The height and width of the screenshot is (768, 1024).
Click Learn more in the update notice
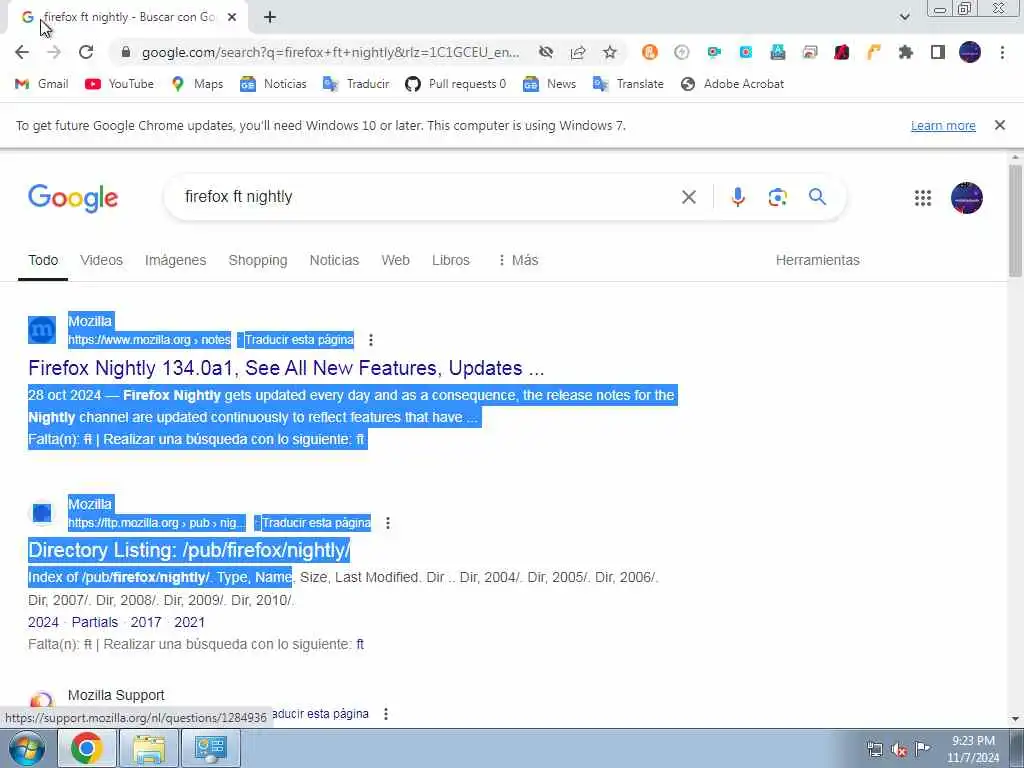click(943, 125)
